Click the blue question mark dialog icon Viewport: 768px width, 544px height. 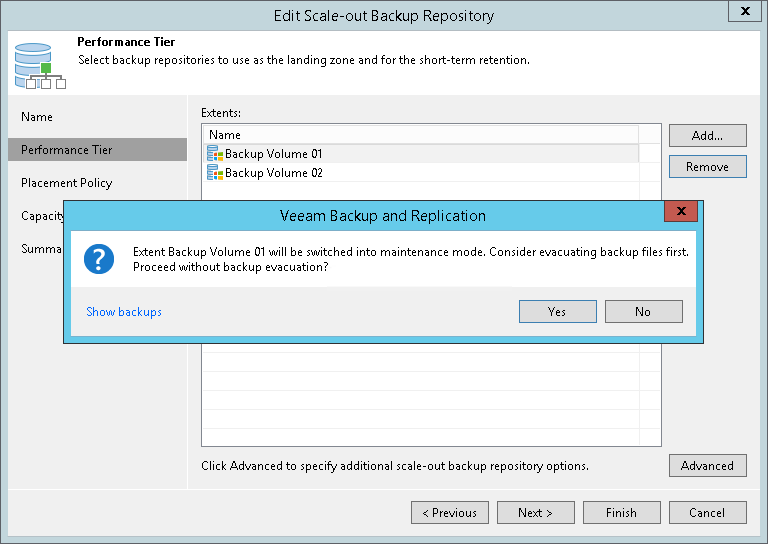click(100, 259)
